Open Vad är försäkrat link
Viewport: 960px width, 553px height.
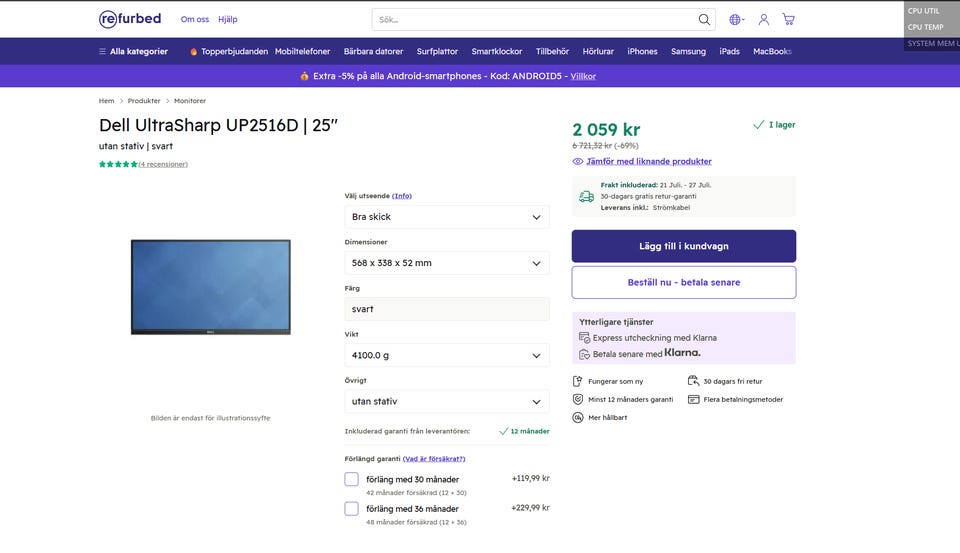tap(434, 459)
